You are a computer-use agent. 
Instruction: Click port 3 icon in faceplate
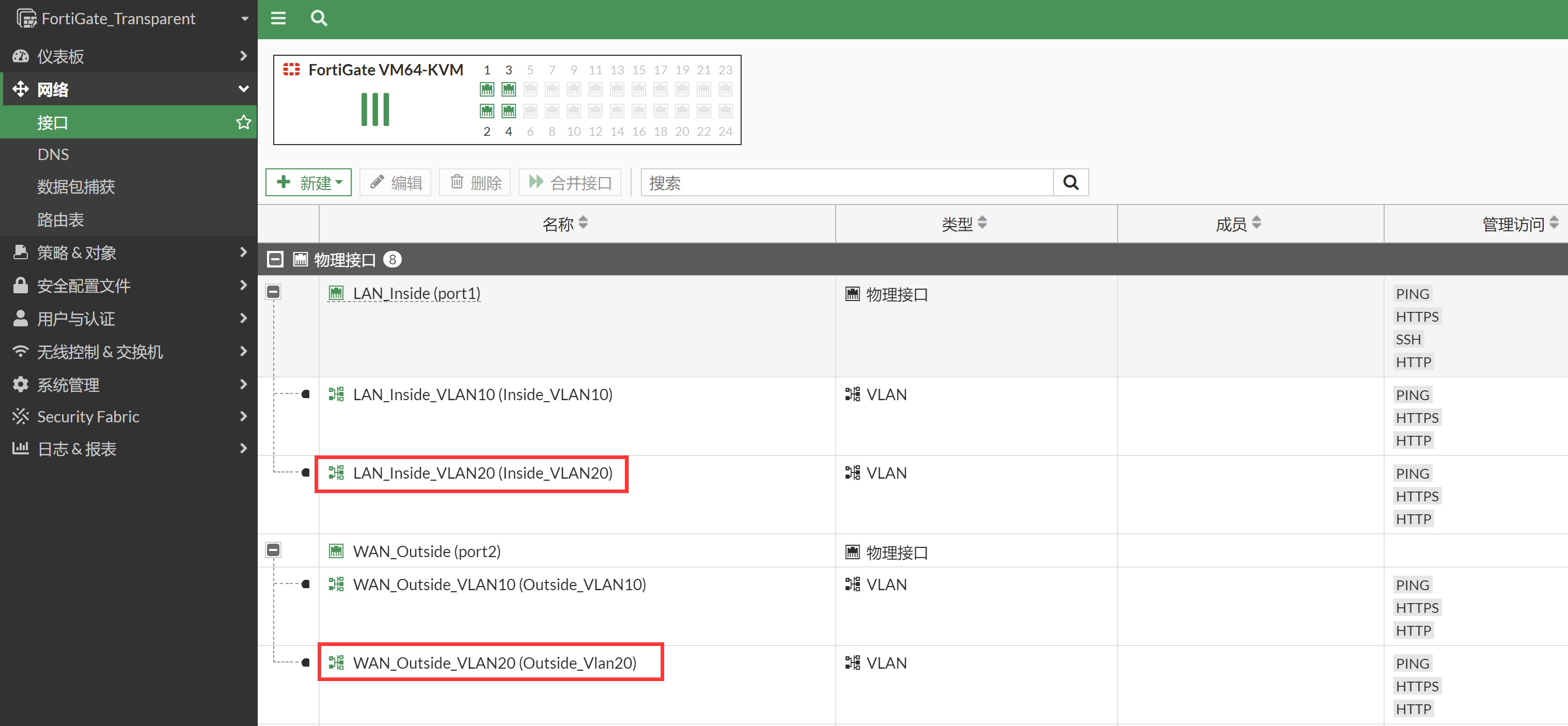pyautogui.click(x=508, y=90)
